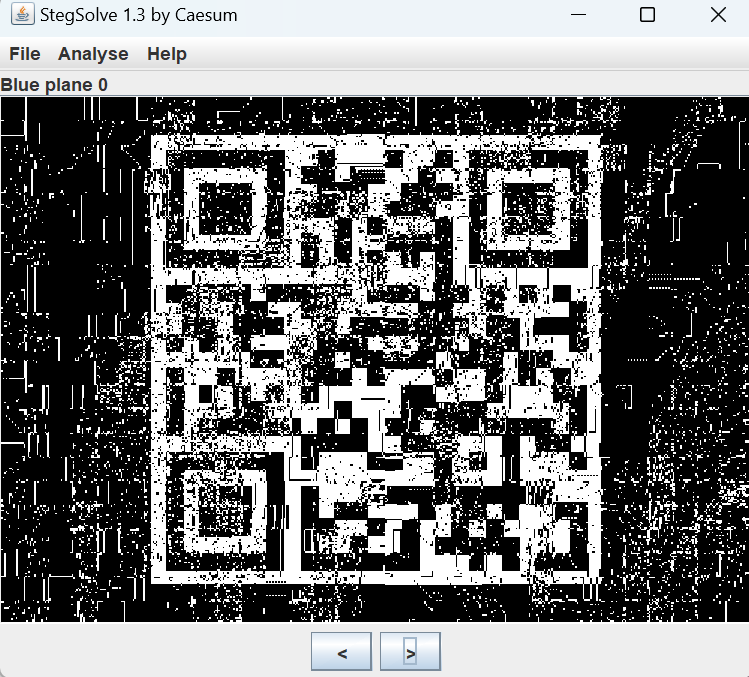
Task: Click the StegSolve Java app icon
Action: click(22, 14)
